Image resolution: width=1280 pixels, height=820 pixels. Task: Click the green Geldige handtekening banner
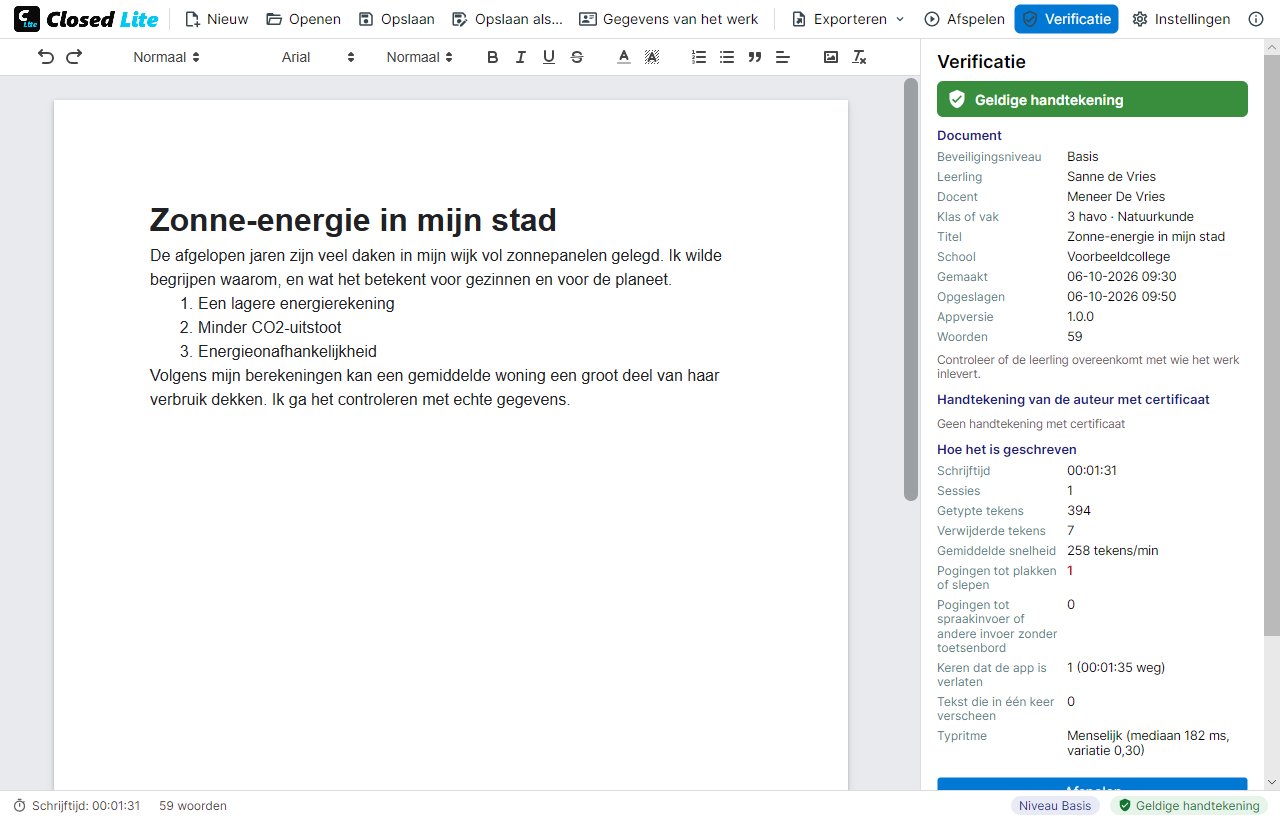[1092, 99]
